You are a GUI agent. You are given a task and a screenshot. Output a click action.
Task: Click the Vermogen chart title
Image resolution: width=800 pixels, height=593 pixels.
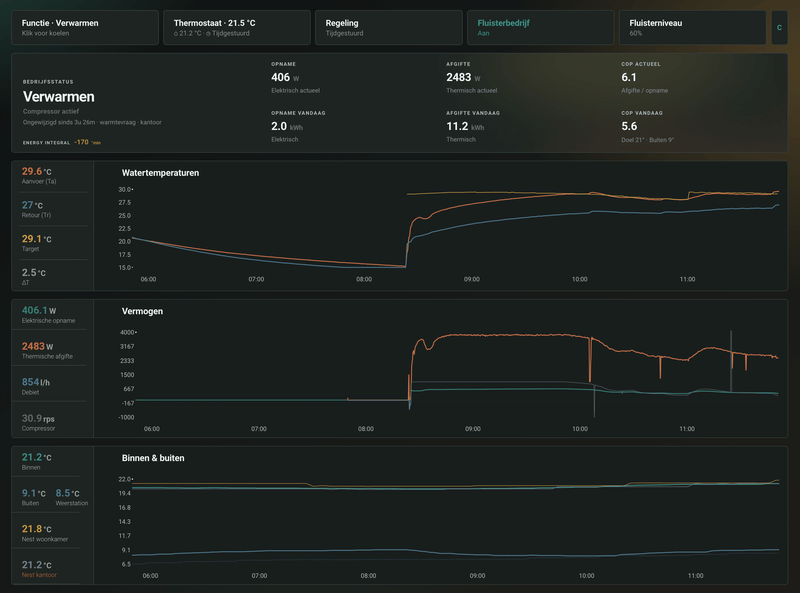pyautogui.click(x=142, y=311)
